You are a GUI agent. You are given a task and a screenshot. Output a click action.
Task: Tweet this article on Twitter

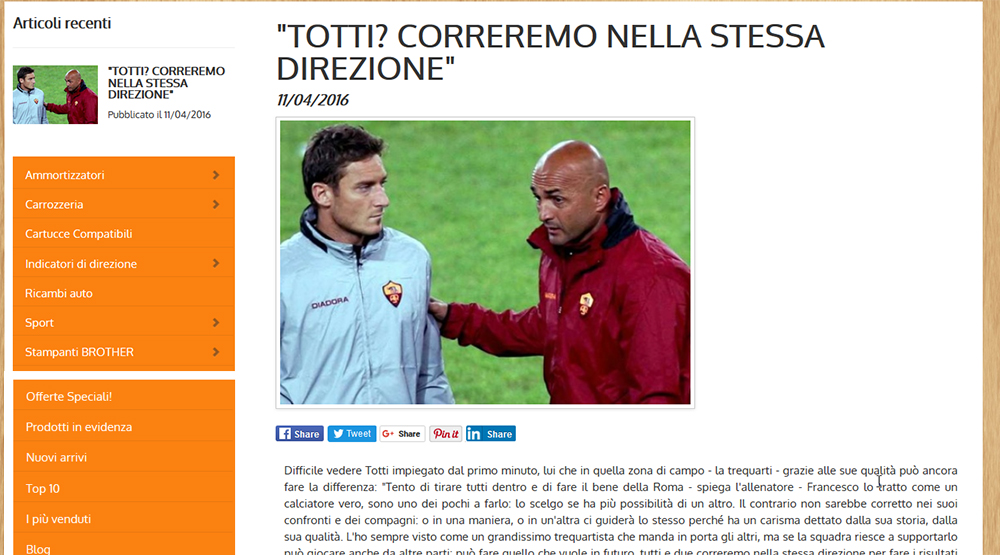coord(351,434)
